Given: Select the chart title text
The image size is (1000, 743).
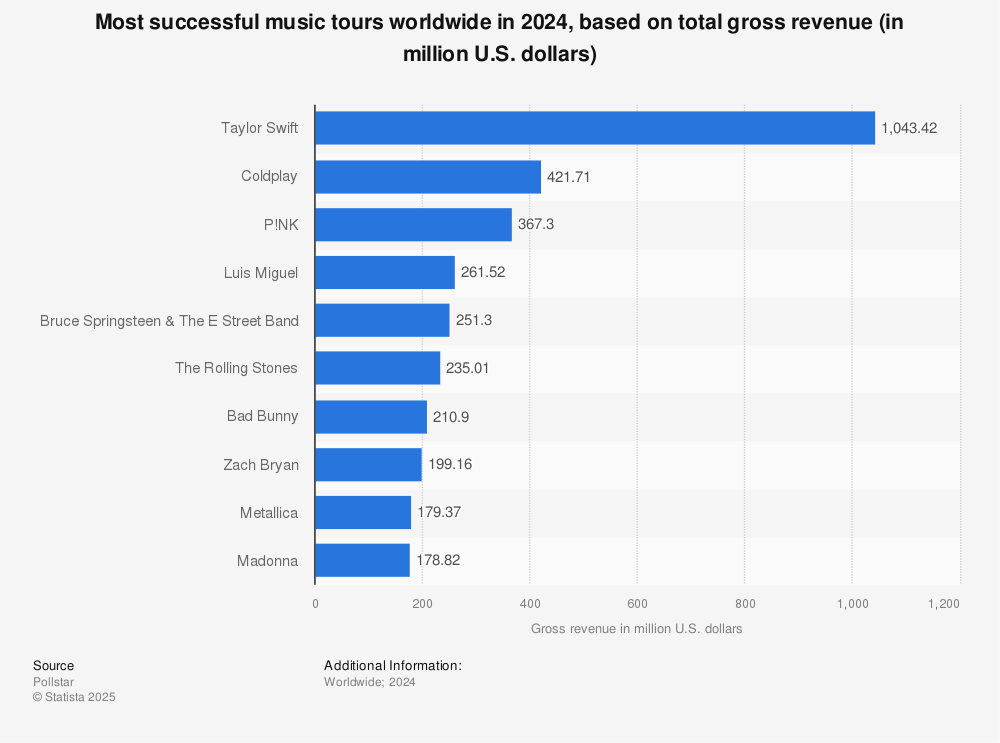Looking at the screenshot, I should pos(499,37).
